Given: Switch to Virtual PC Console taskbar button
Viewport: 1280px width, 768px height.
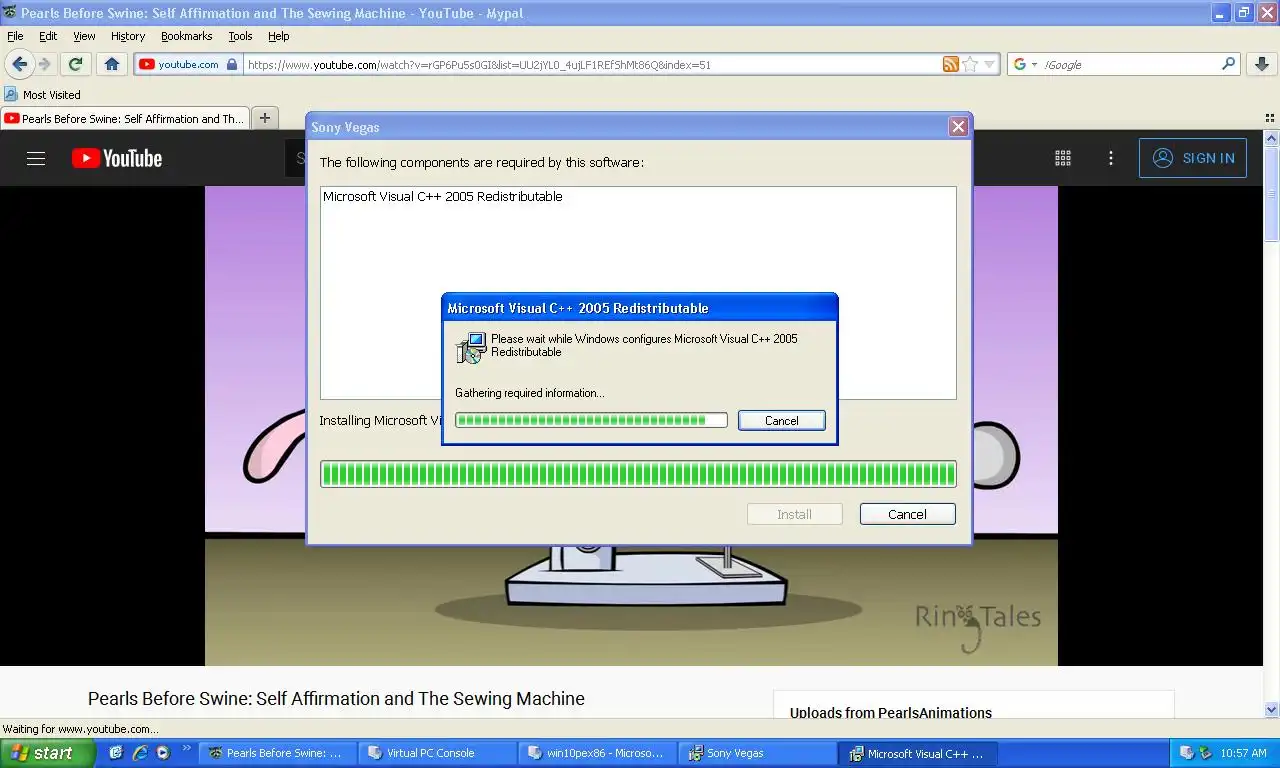Looking at the screenshot, I should (438, 753).
